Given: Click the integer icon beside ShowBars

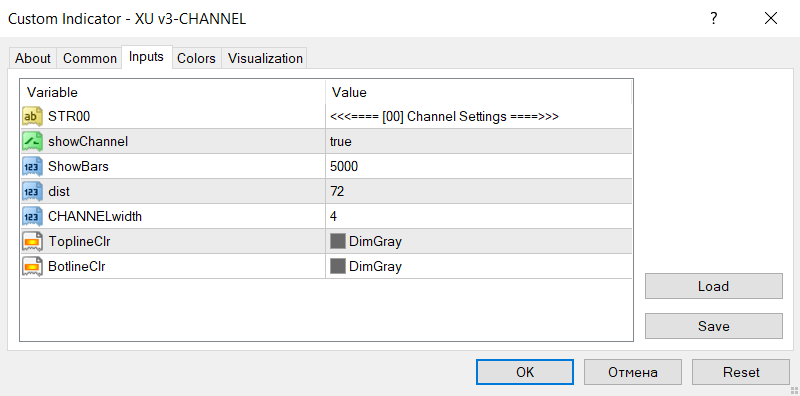Looking at the screenshot, I should click(x=32, y=166).
